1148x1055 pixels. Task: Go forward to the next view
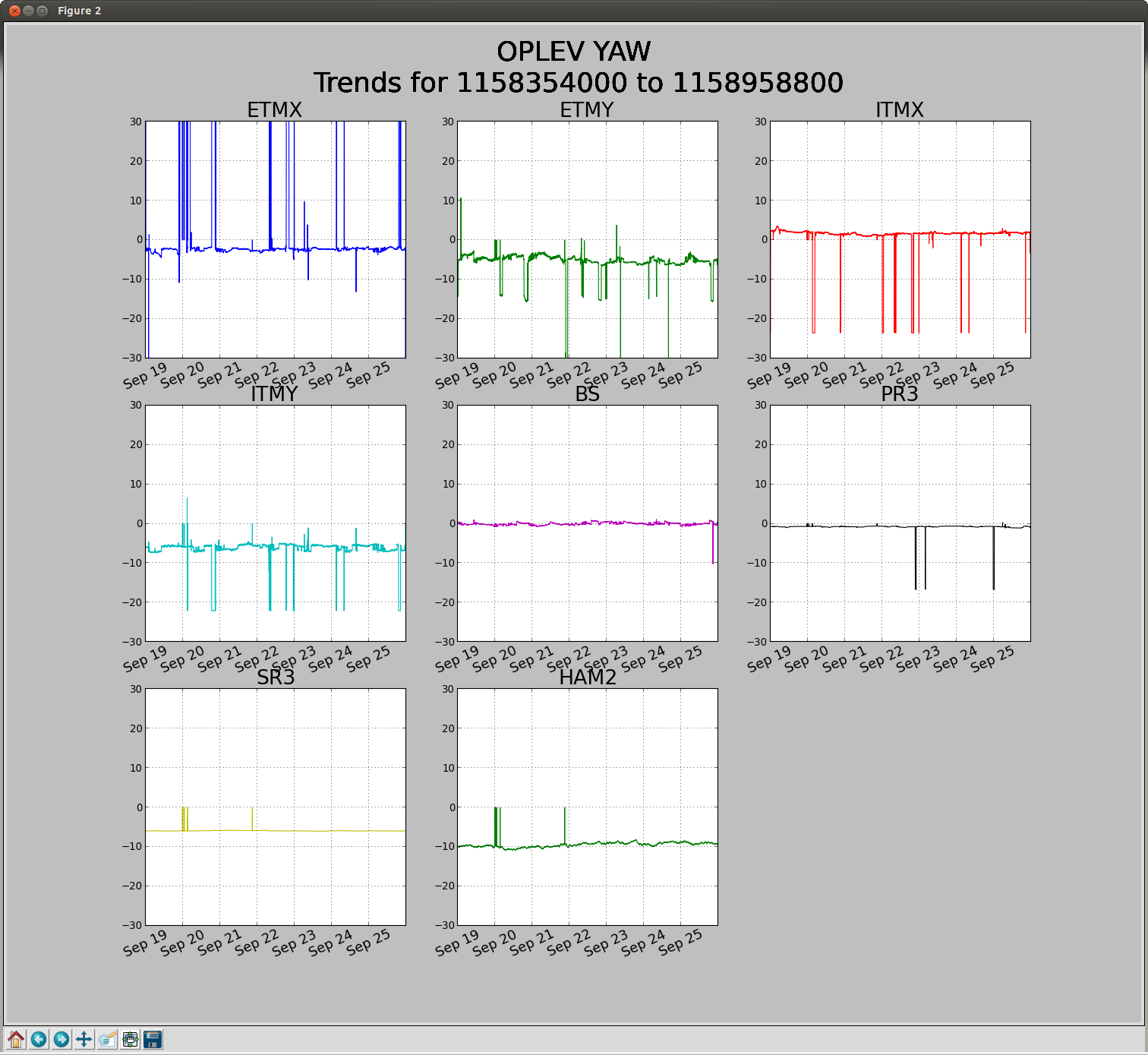pos(61,1039)
